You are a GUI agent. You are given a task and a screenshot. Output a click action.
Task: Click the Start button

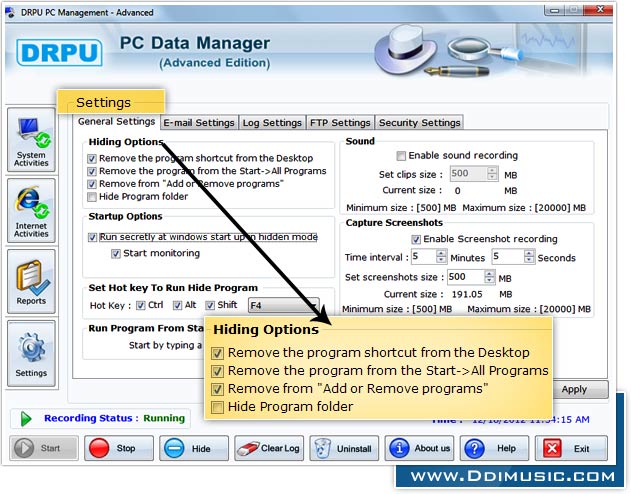44,448
